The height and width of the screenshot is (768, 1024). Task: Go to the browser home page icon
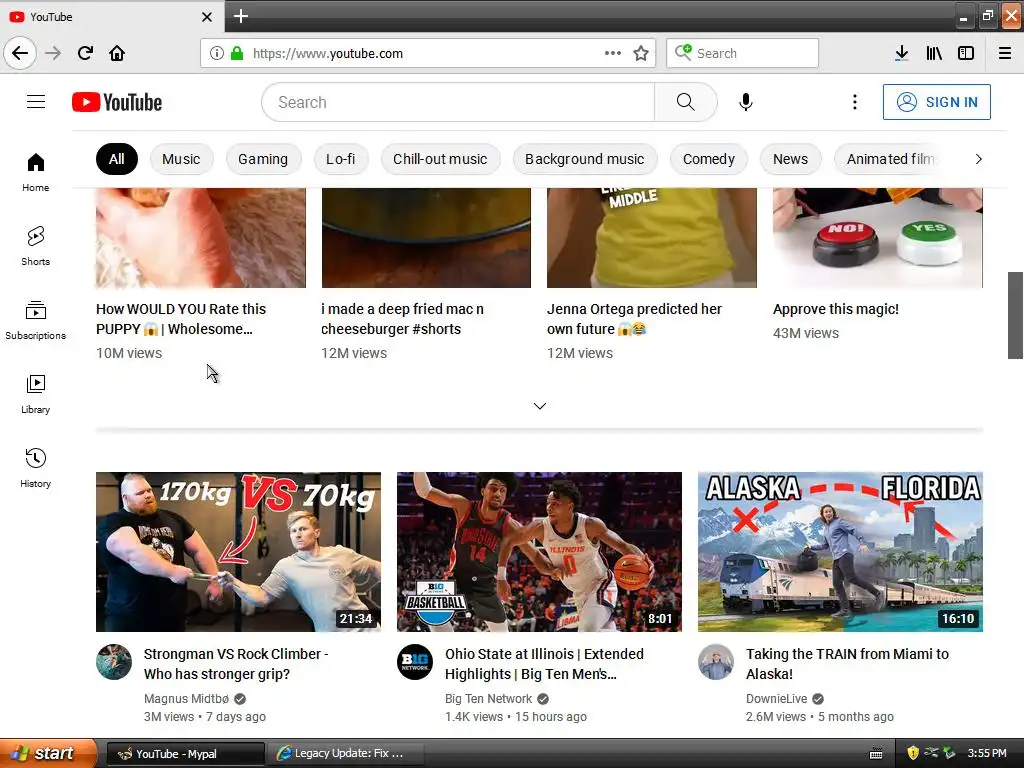click(117, 53)
